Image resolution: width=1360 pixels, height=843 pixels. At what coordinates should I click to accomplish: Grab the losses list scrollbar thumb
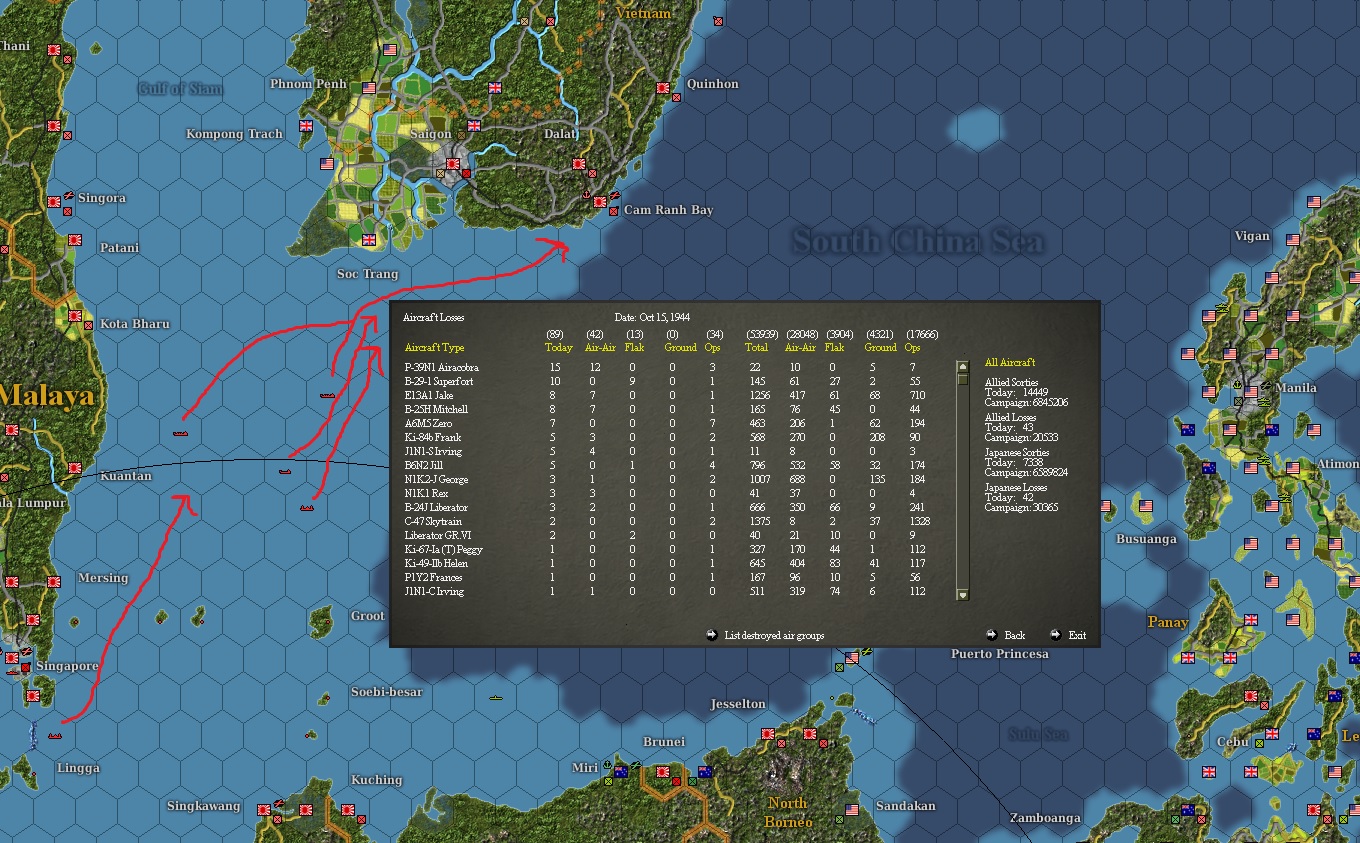(x=963, y=379)
